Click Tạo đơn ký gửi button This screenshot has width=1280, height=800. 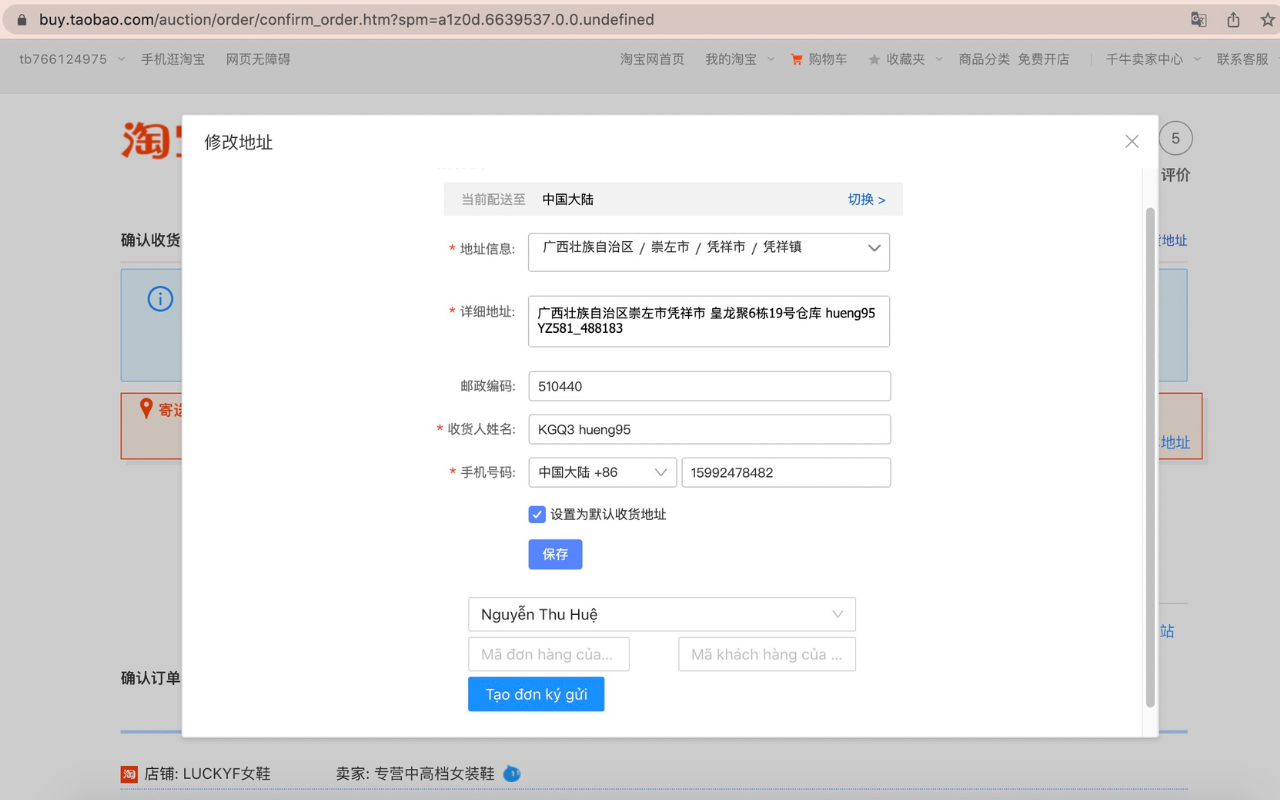coord(536,694)
